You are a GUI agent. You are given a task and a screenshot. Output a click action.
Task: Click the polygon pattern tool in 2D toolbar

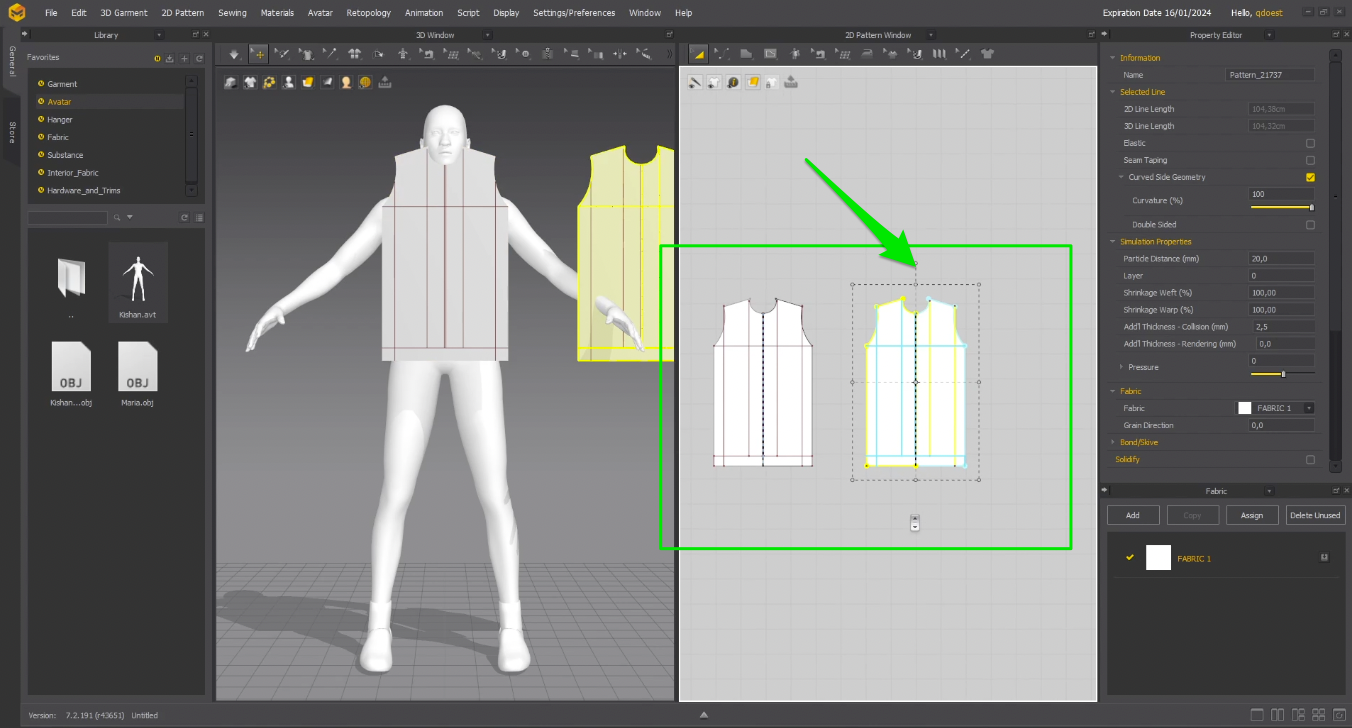746,54
